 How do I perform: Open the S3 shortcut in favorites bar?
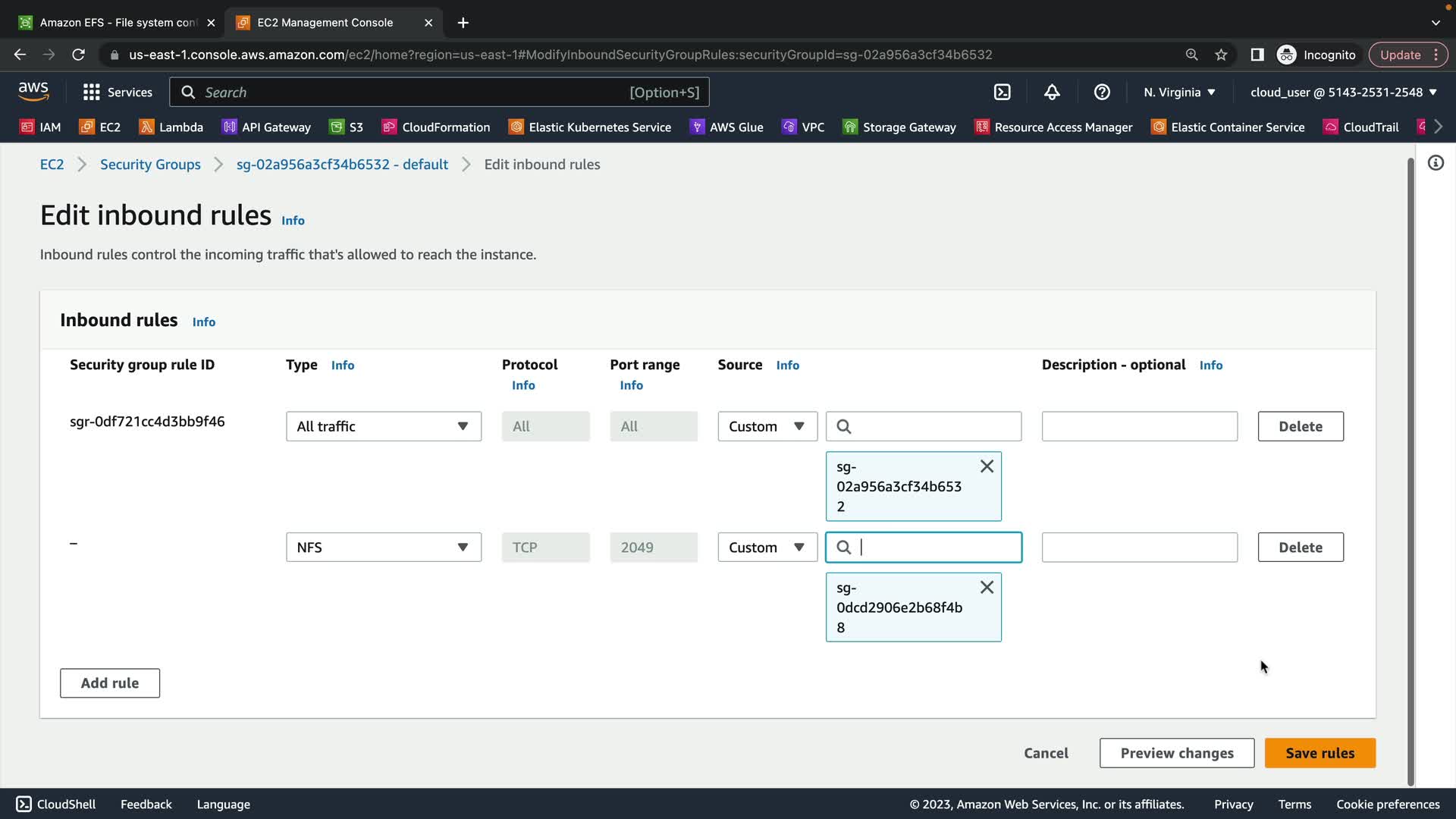(347, 127)
